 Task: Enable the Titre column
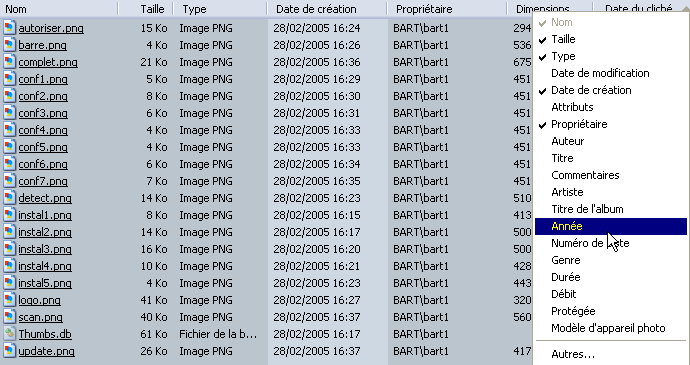[x=611, y=158]
